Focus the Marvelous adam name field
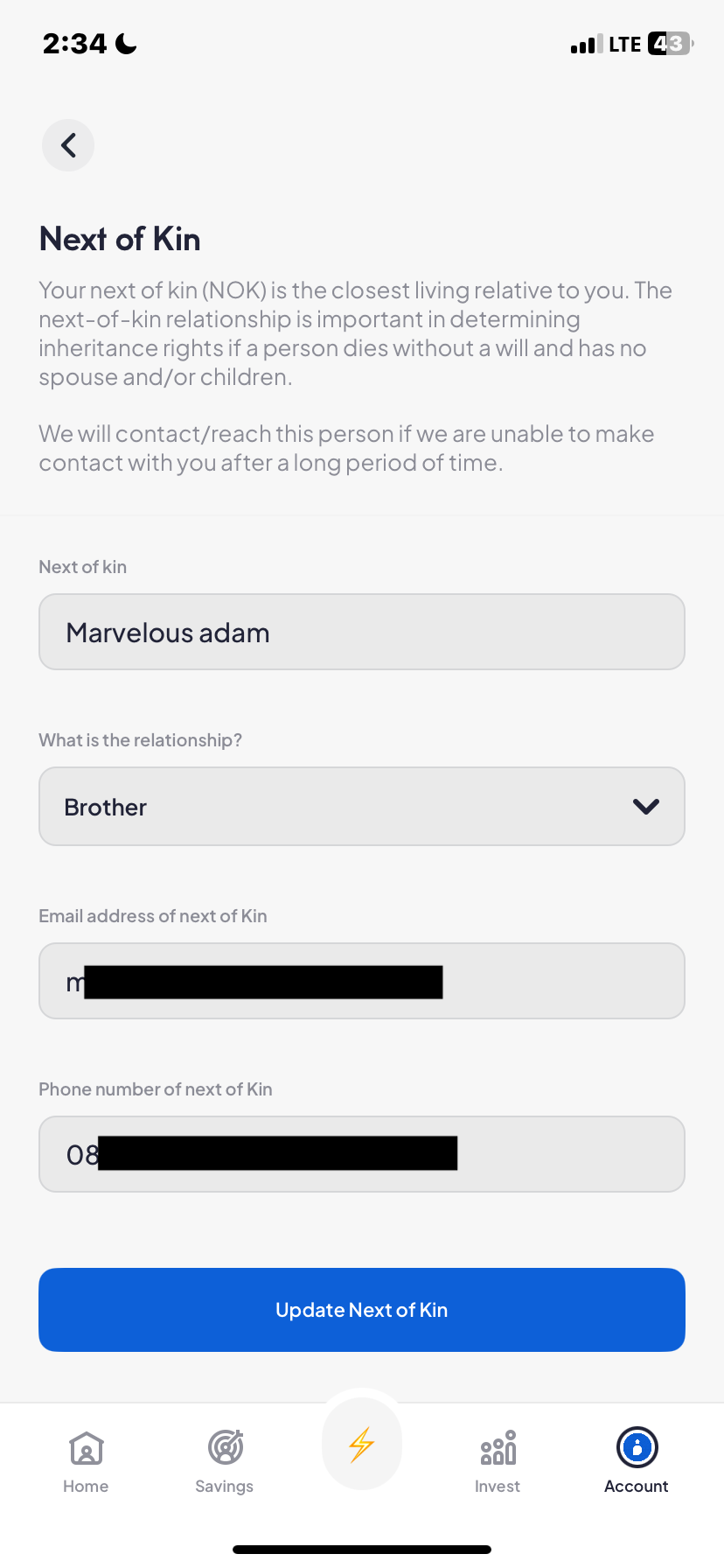Image resolution: width=724 pixels, height=1568 pixels. click(362, 633)
